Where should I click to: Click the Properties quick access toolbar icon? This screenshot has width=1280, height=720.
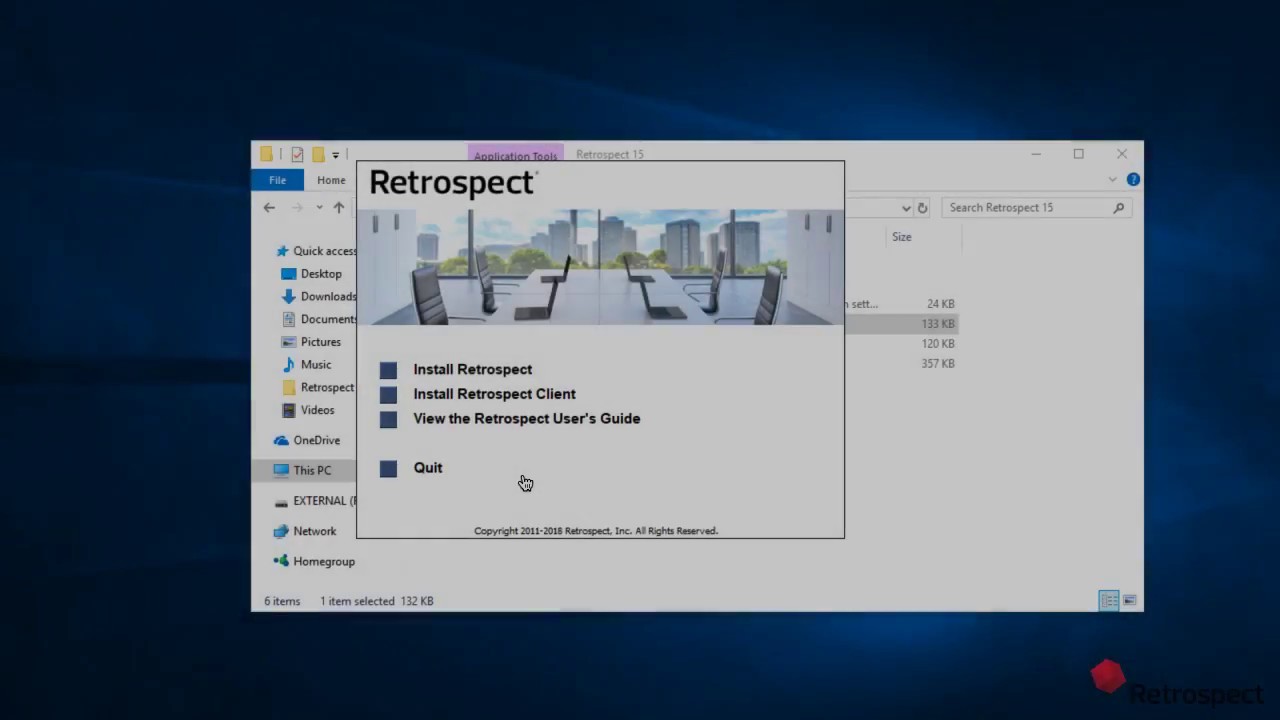pos(297,154)
